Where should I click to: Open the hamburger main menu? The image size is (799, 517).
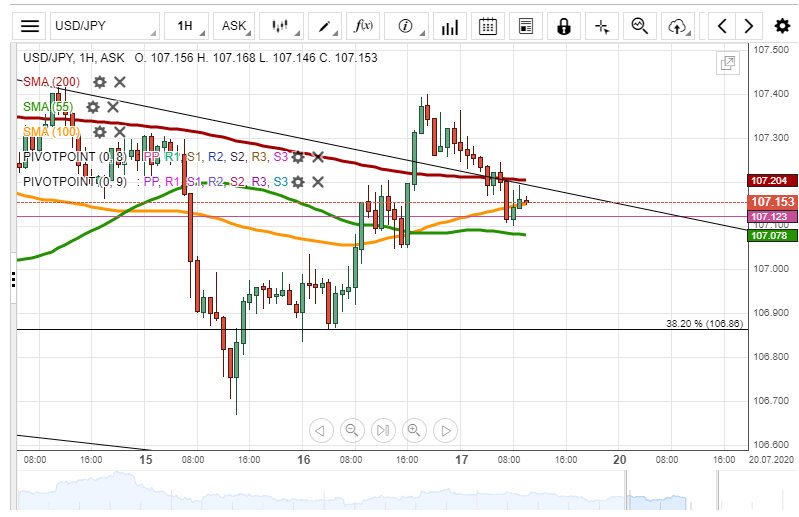(x=30, y=26)
